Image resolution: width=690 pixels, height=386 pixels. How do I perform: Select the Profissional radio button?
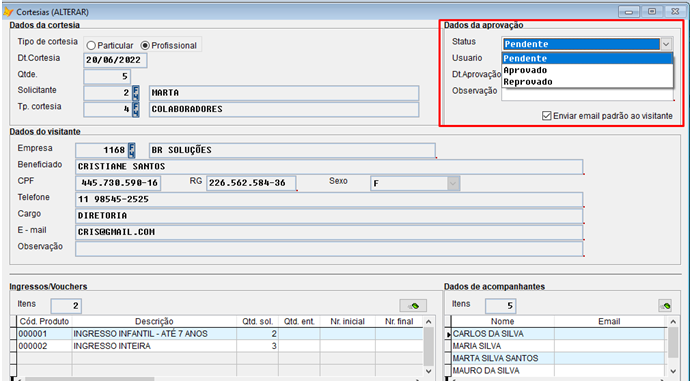145,45
